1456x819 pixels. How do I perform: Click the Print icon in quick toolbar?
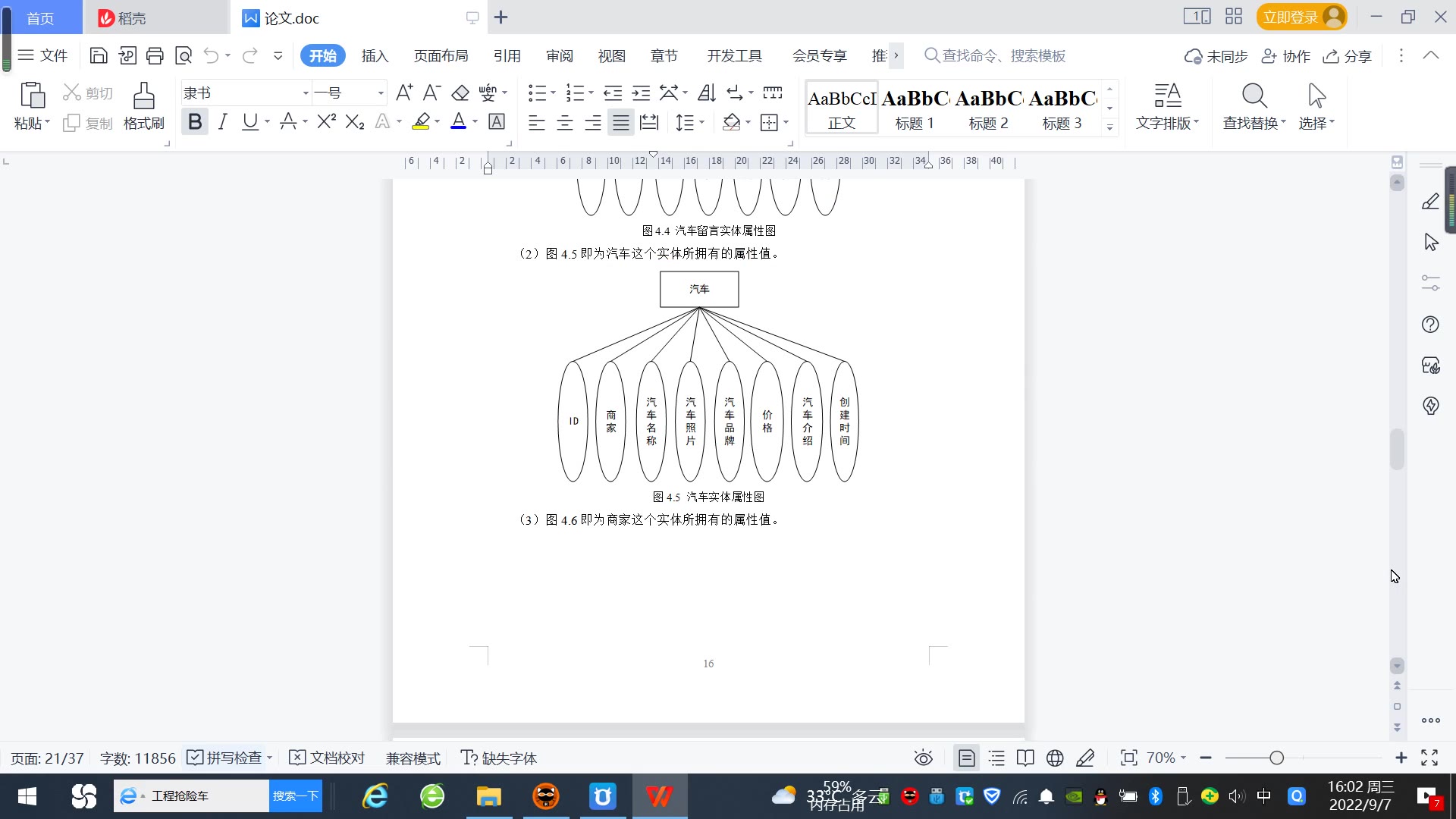pyautogui.click(x=155, y=55)
